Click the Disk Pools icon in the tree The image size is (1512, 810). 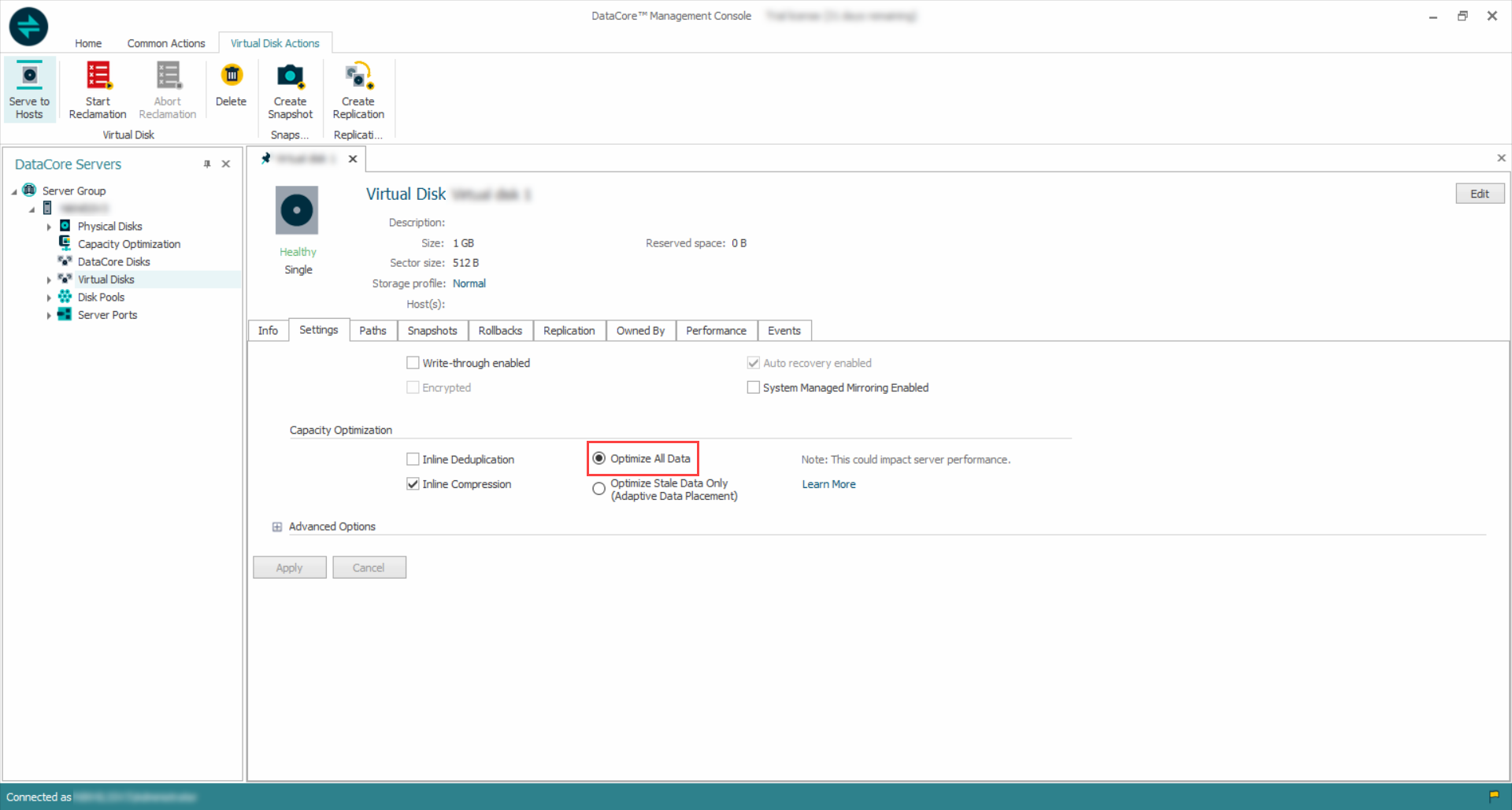[65, 297]
